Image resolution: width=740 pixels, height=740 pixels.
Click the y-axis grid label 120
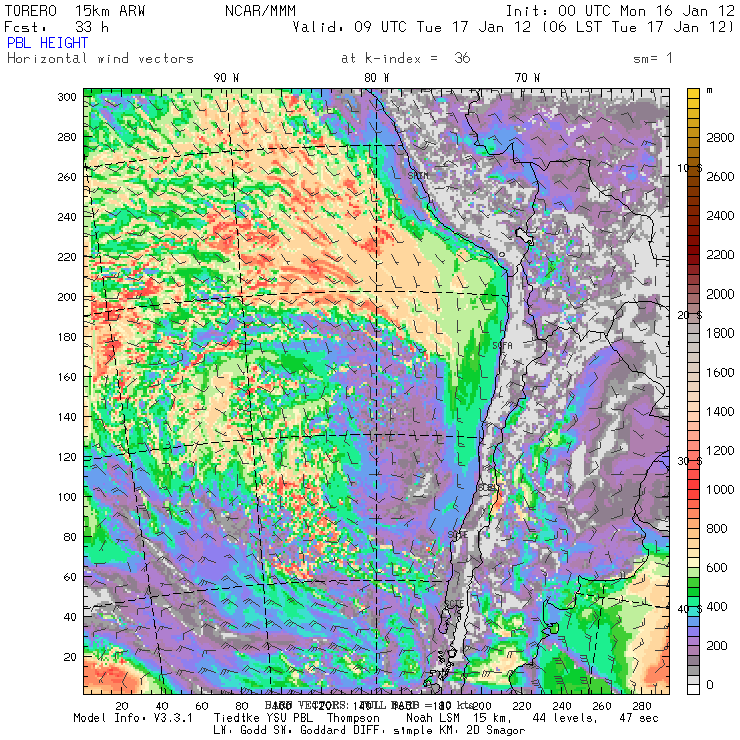67,457
